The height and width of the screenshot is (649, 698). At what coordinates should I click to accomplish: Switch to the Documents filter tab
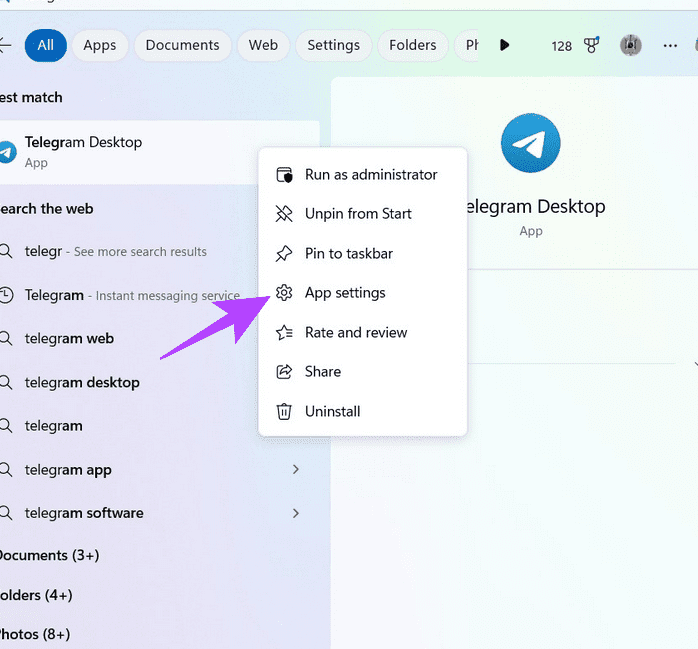click(183, 45)
